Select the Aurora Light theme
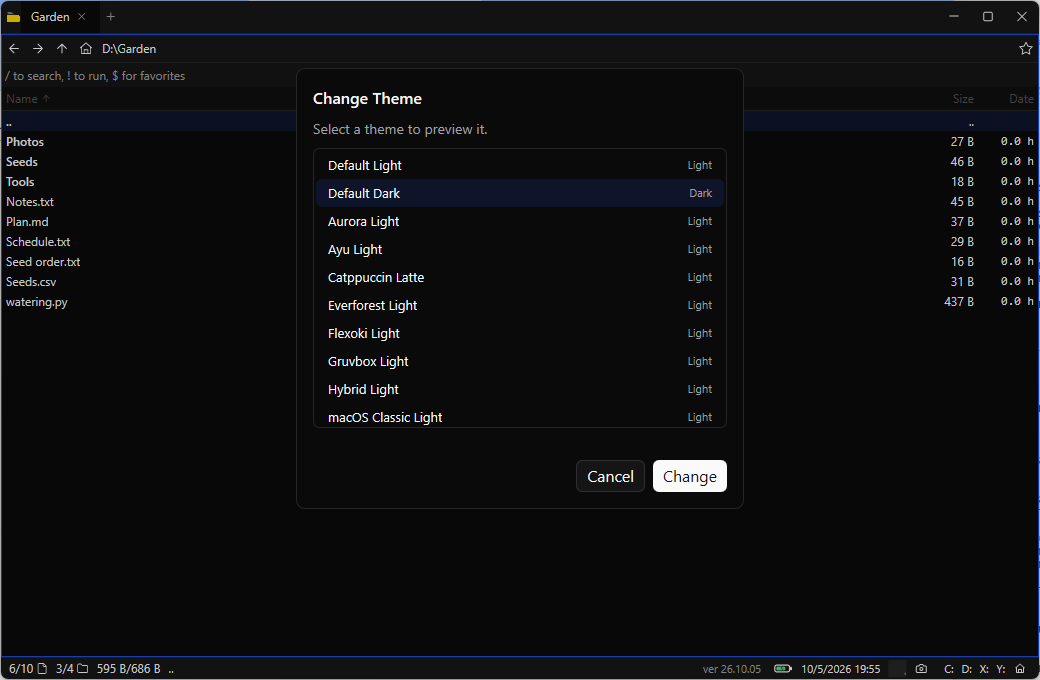Image resolution: width=1040 pixels, height=680 pixels. point(520,222)
